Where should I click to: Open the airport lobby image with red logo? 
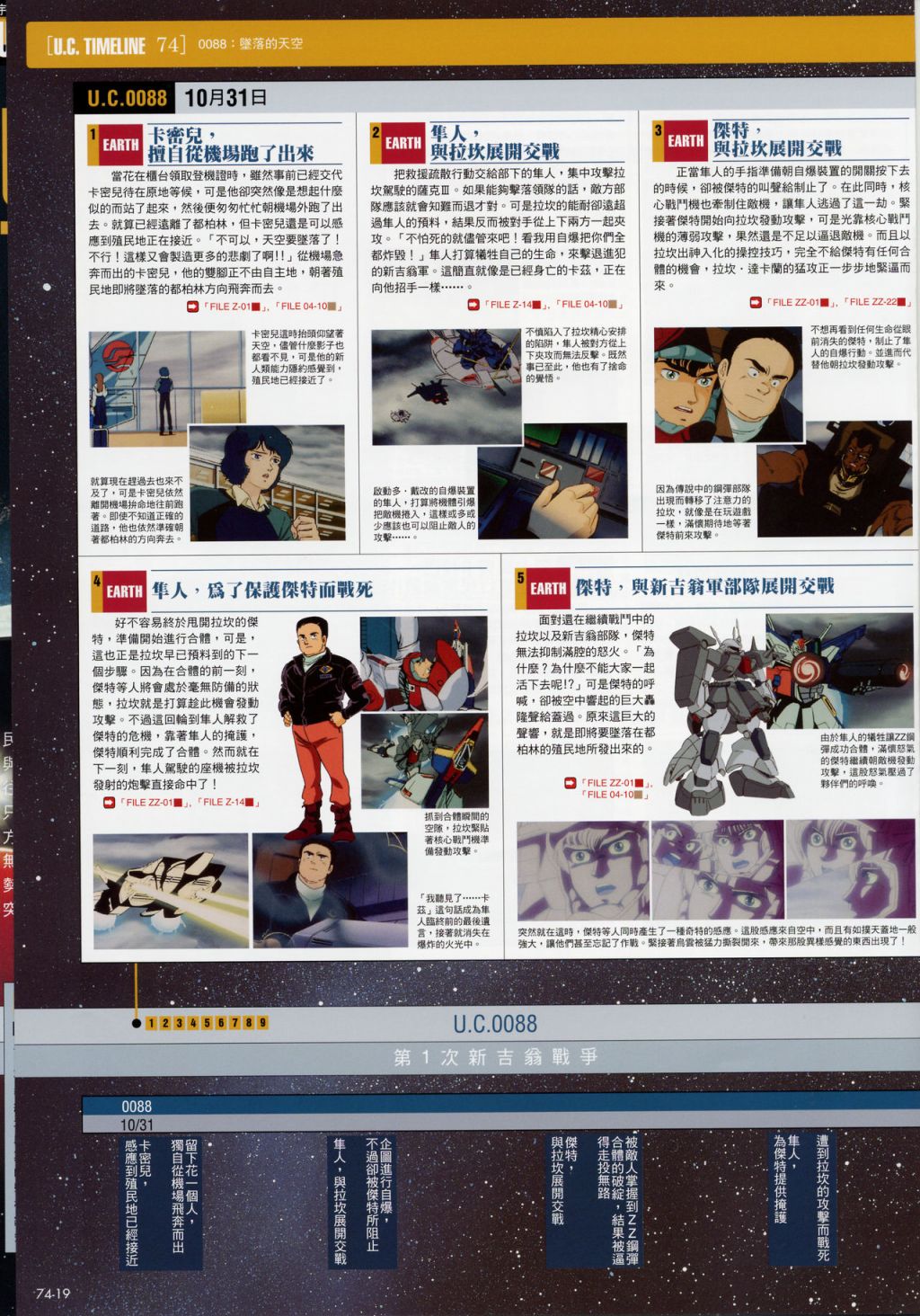(x=167, y=388)
